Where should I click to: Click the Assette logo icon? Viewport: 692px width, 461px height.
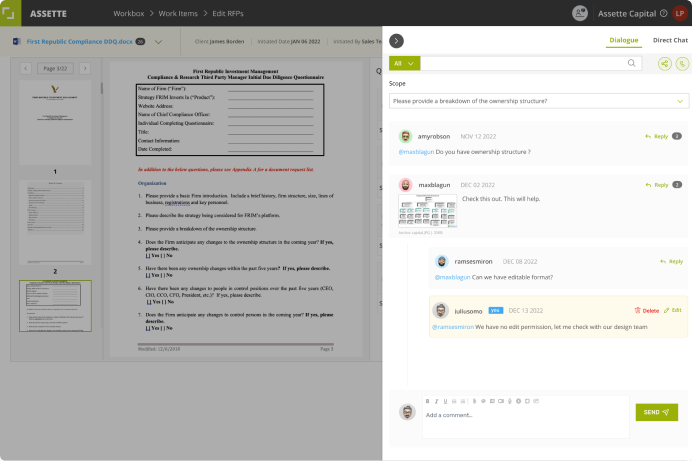pos(9,12)
